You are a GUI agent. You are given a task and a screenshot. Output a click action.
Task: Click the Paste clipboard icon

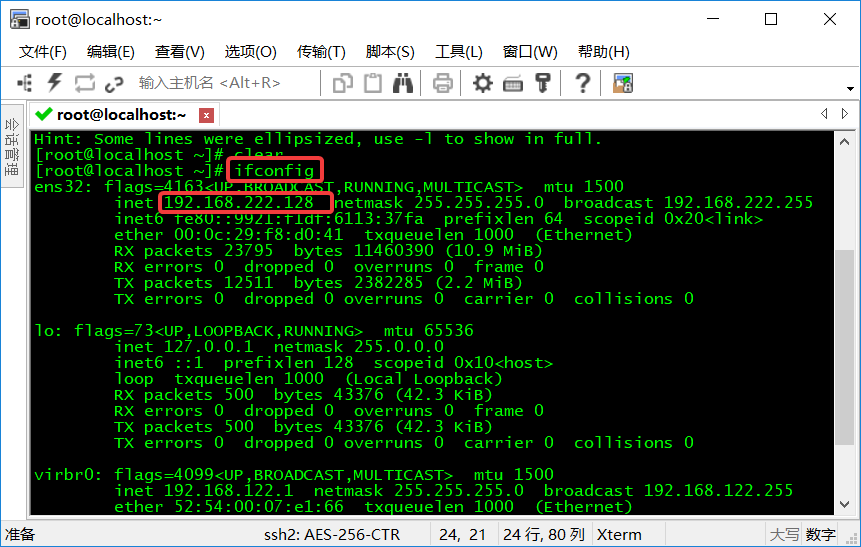tap(373, 83)
